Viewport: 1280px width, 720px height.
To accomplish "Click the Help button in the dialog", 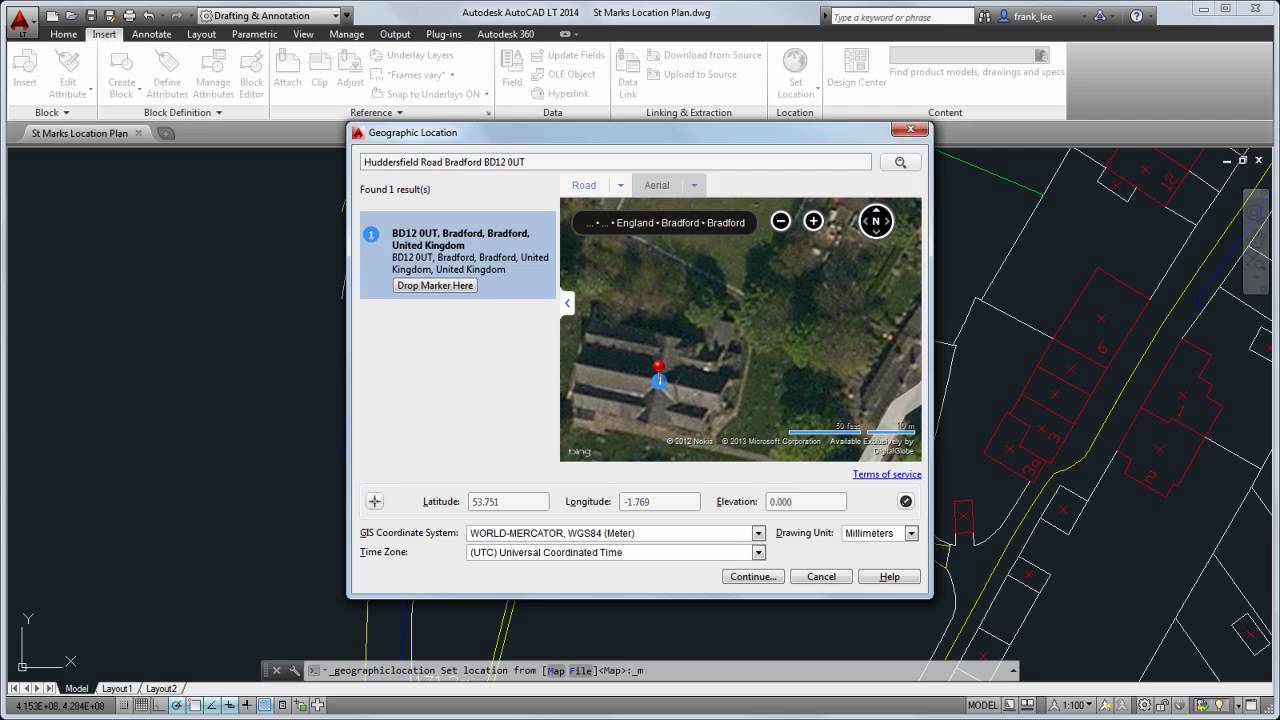I will (889, 577).
